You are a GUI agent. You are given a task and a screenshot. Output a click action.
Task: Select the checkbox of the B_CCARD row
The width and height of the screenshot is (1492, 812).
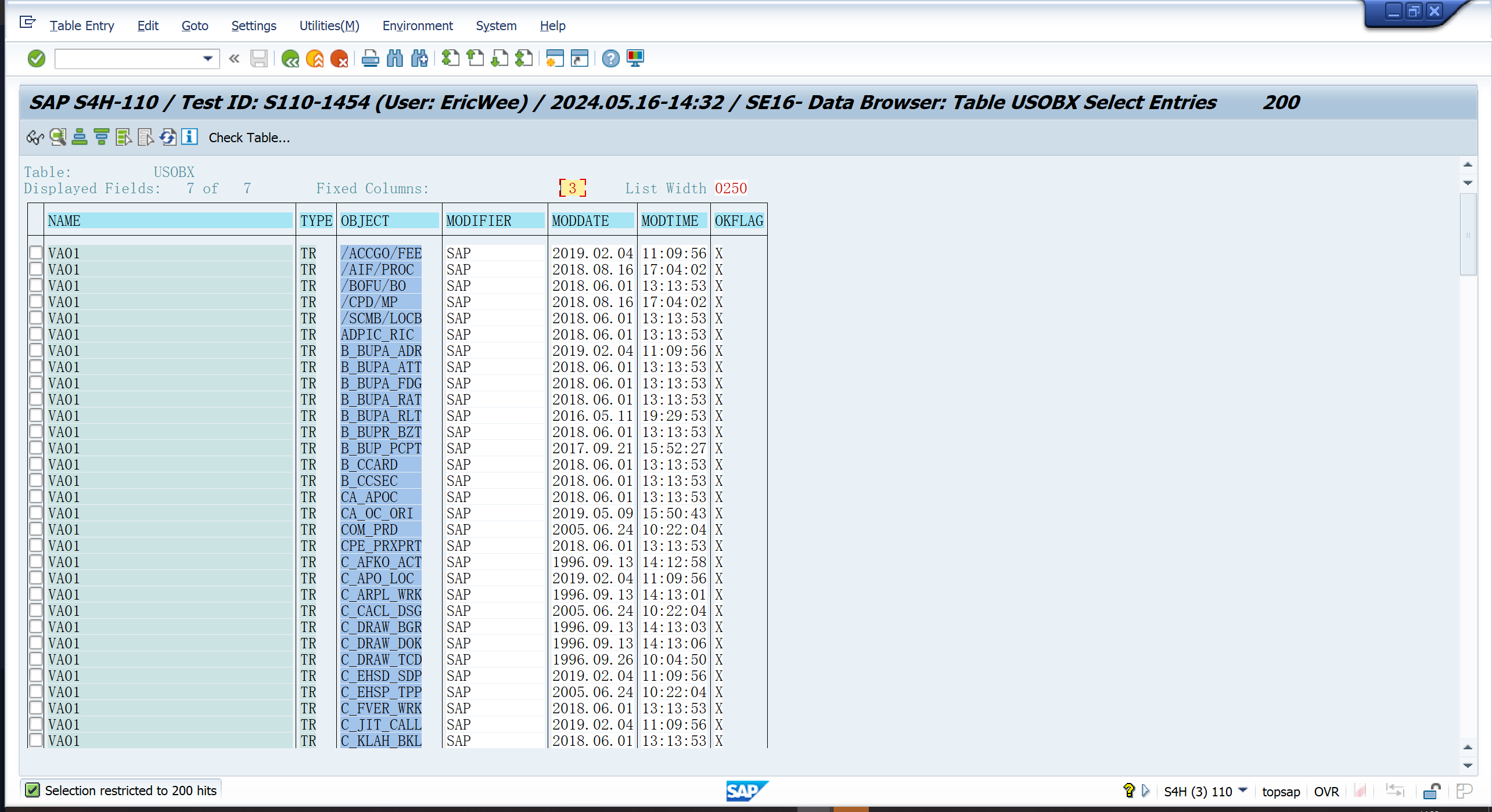[36, 464]
